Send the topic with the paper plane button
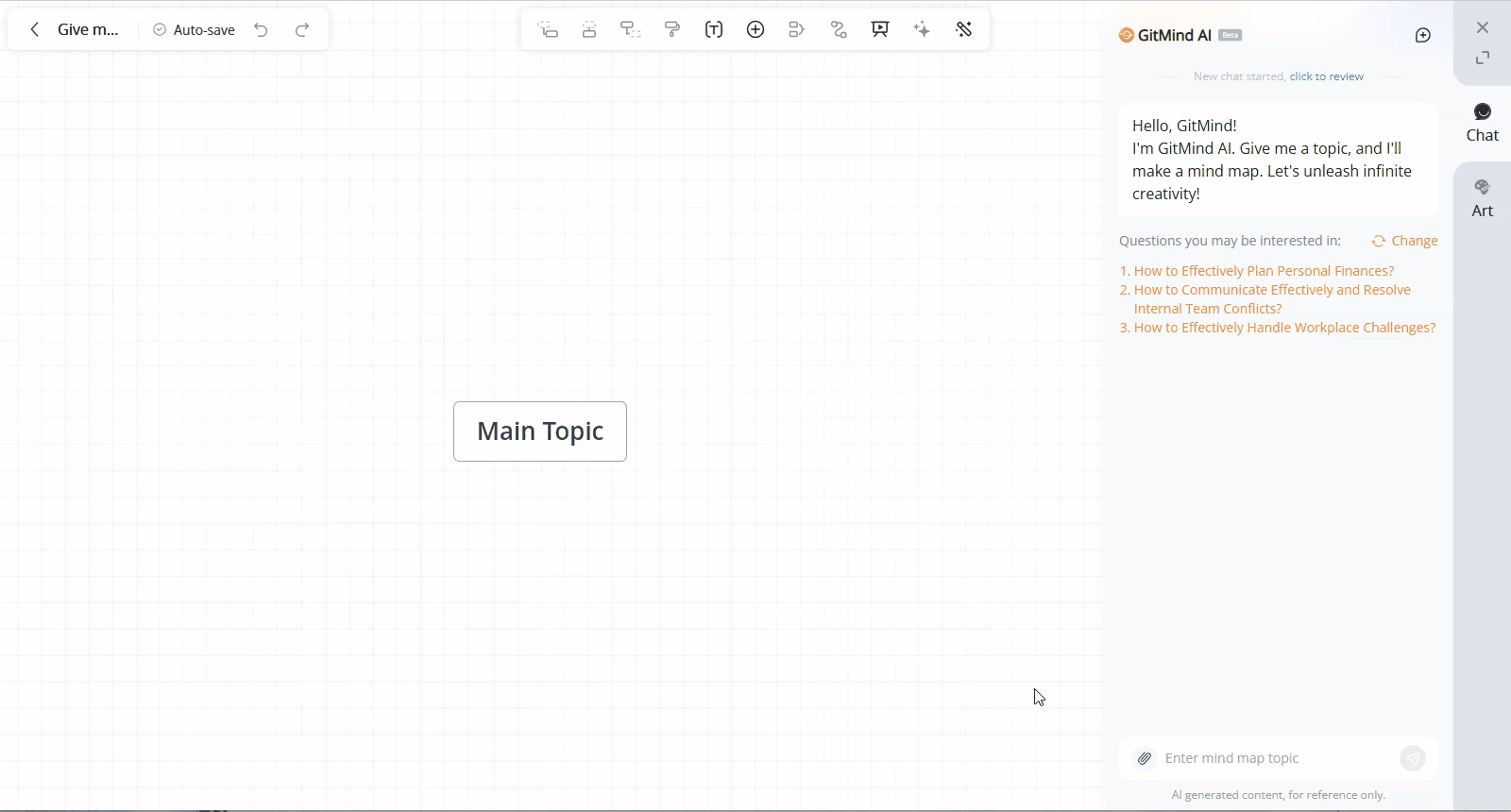Screen dimensions: 1511x812 coord(1413,758)
